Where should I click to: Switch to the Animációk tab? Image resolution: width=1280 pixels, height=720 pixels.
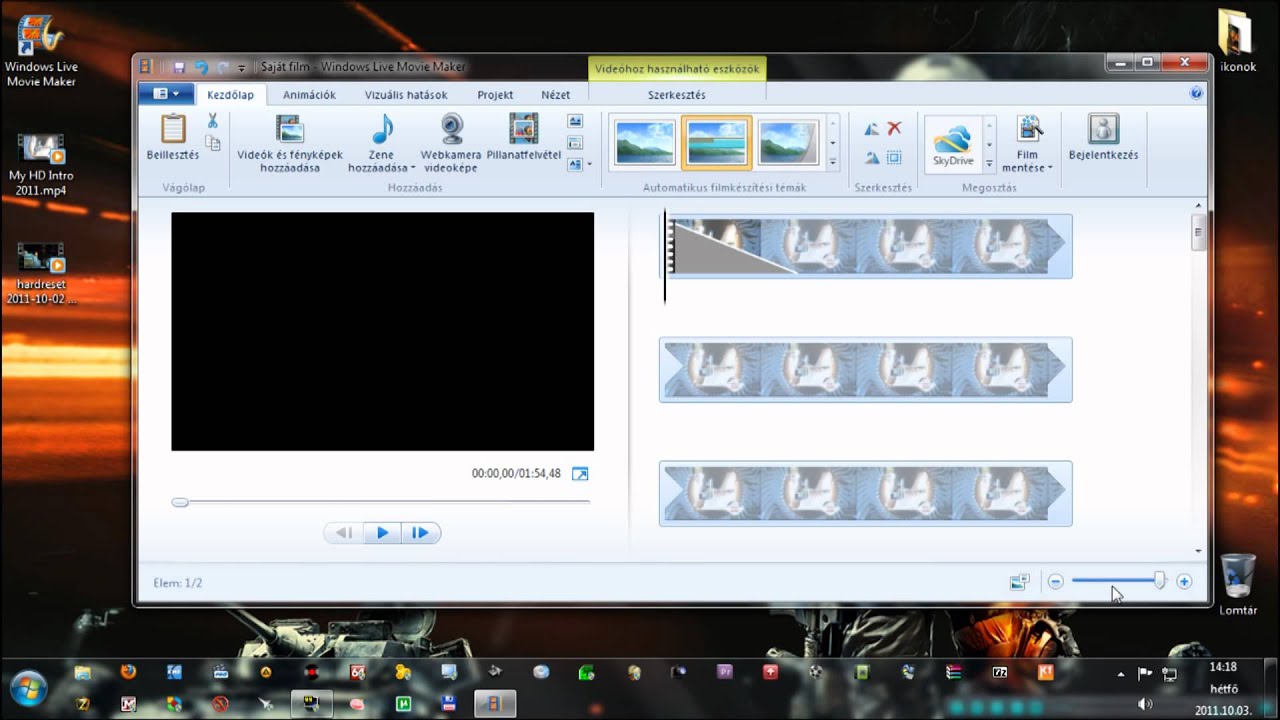(309, 95)
